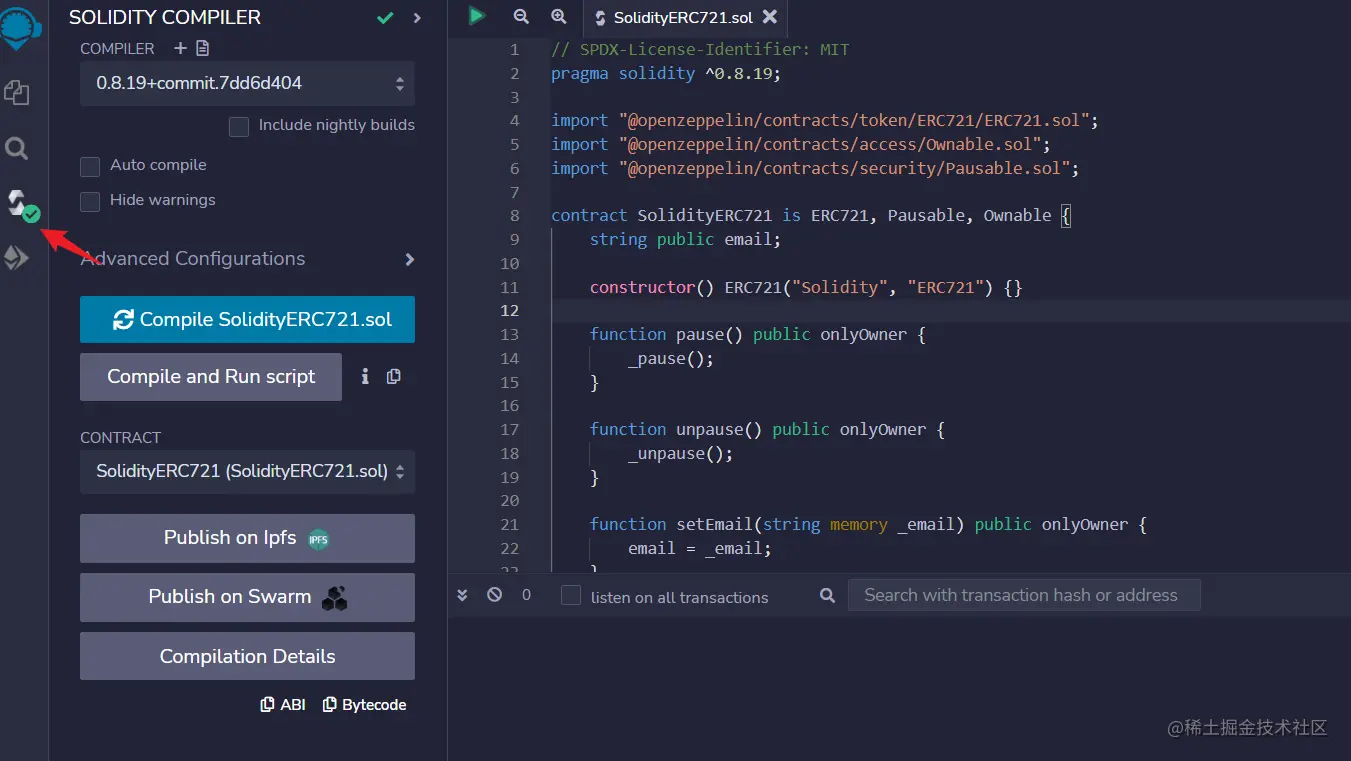The width and height of the screenshot is (1351, 761).
Task: Click Publish on Swarm button
Action: pyautogui.click(x=247, y=597)
